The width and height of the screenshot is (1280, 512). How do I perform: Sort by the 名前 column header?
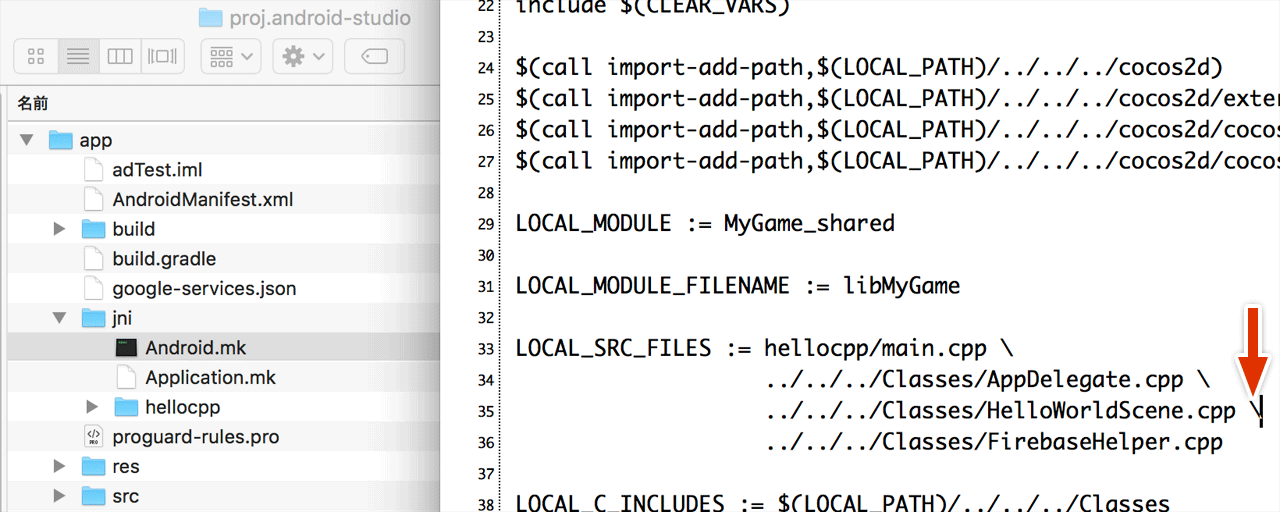click(34, 104)
